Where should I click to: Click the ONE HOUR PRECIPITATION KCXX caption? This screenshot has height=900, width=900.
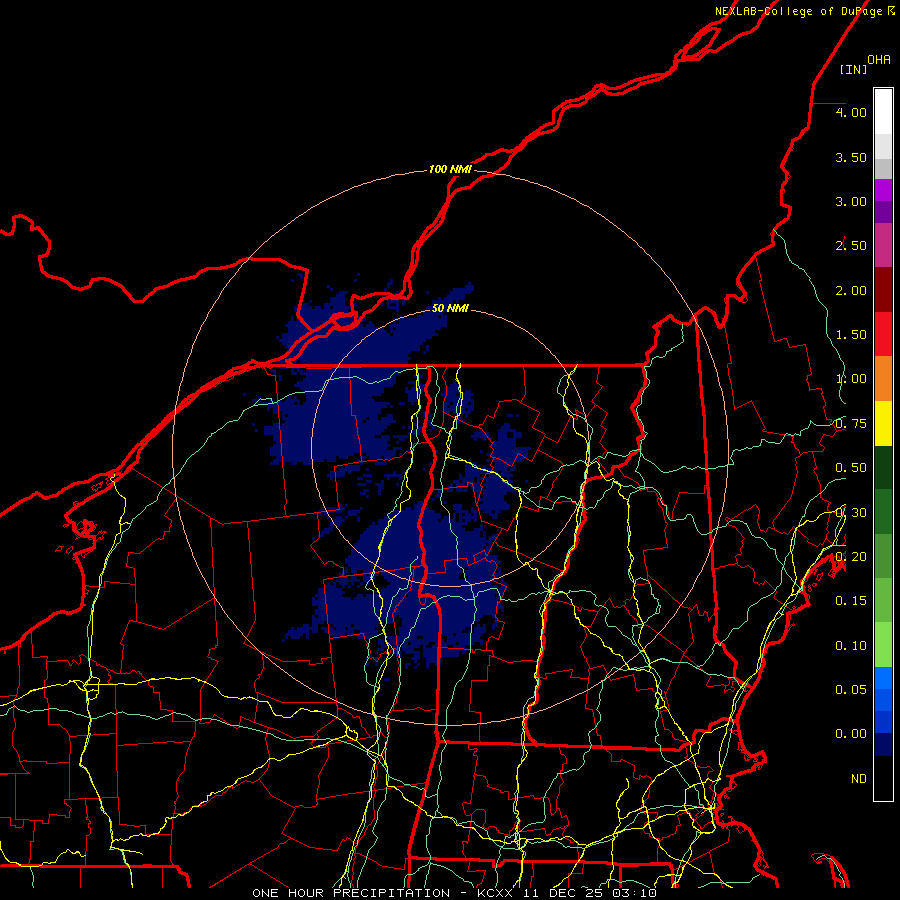coord(454,893)
